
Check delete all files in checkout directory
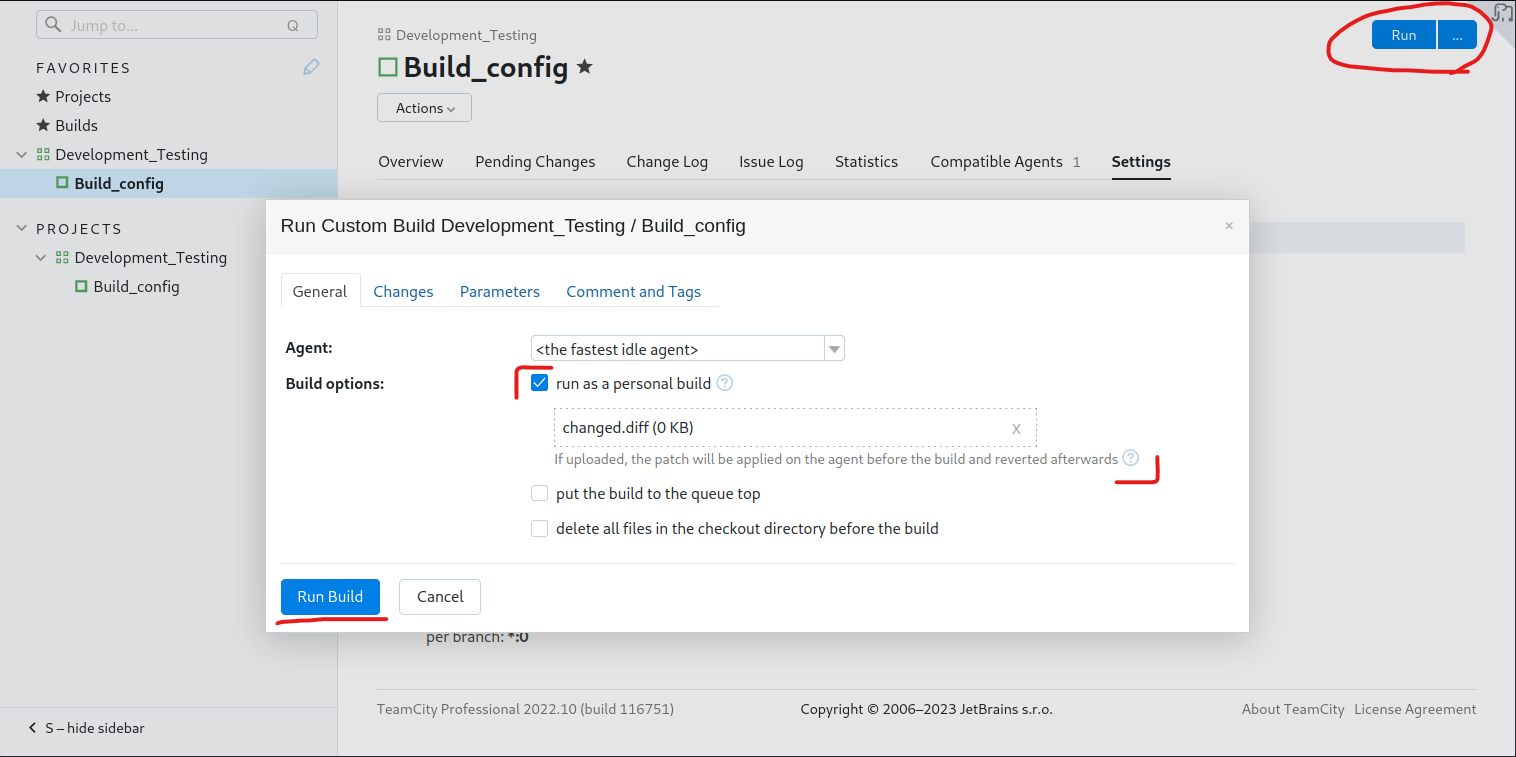coord(540,528)
